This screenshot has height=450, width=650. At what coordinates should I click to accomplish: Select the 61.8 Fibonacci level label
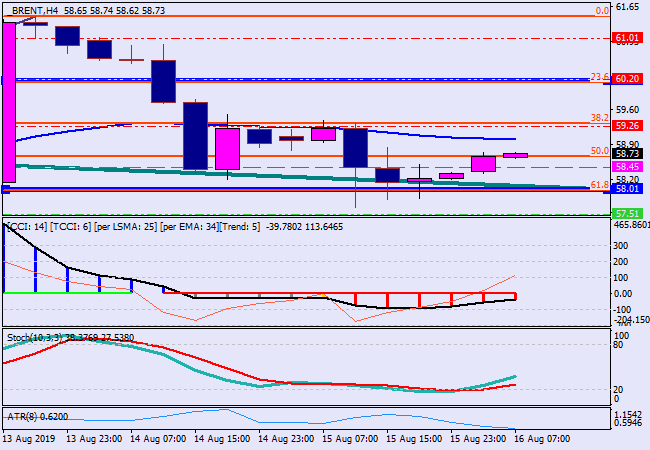[x=600, y=184]
